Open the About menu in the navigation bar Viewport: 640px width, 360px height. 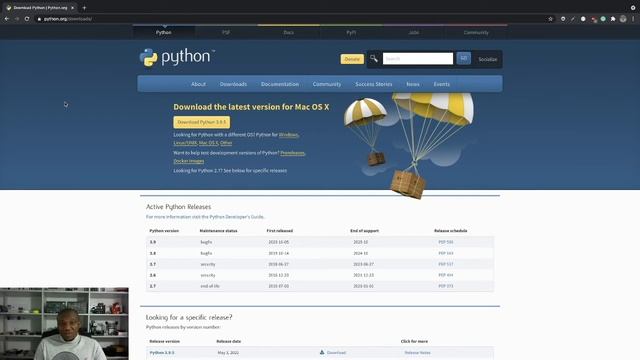pos(198,84)
